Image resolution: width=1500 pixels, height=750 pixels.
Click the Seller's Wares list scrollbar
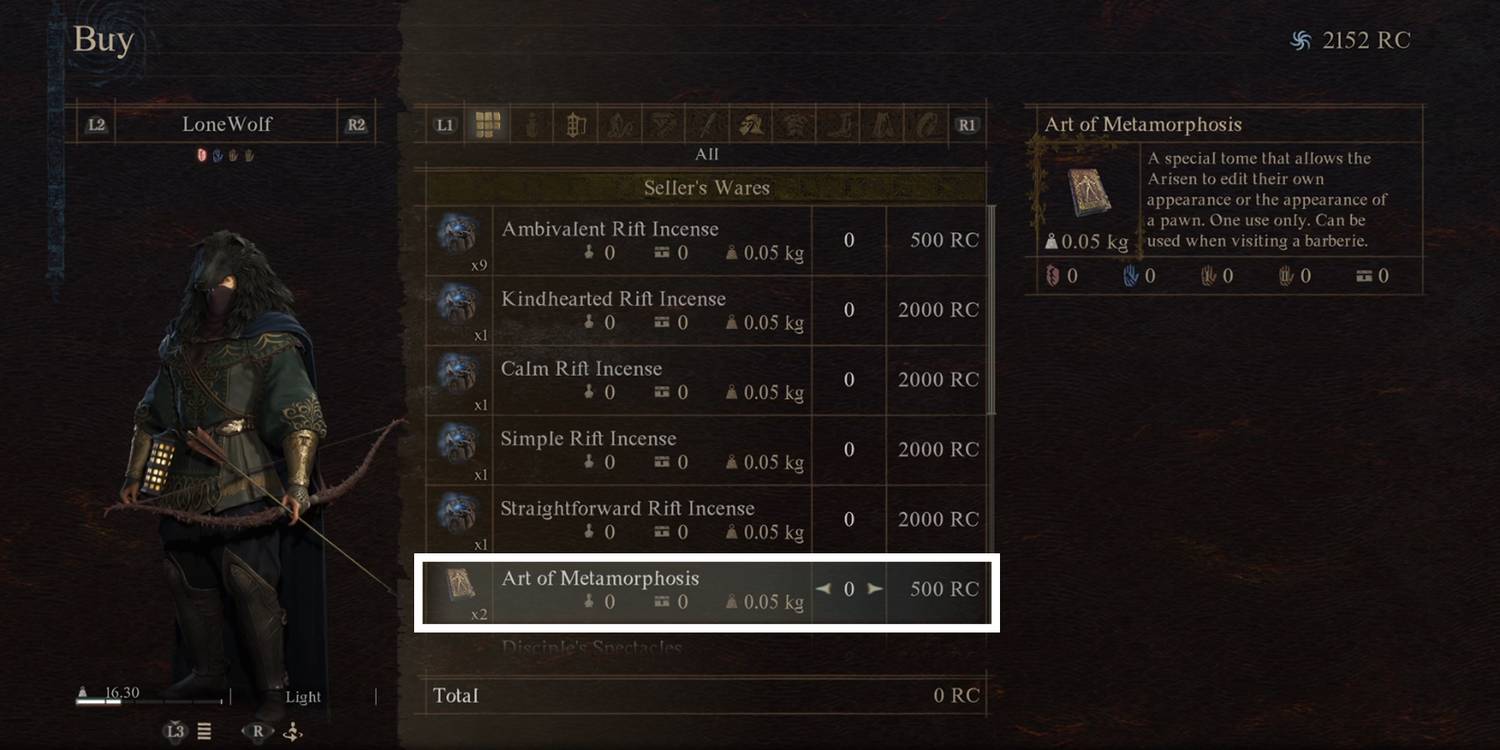tap(992, 310)
